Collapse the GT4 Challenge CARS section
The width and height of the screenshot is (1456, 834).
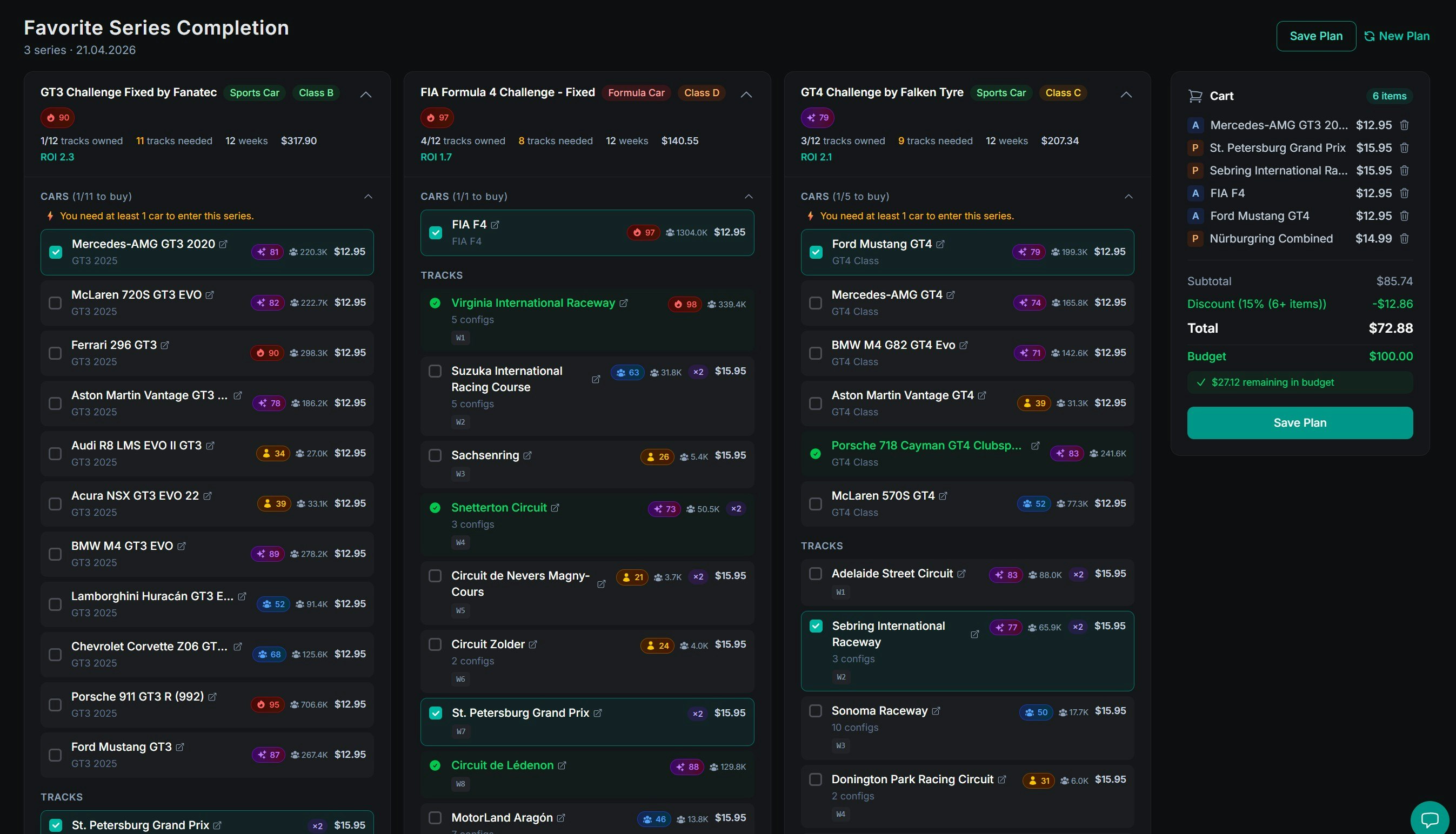tap(1128, 197)
